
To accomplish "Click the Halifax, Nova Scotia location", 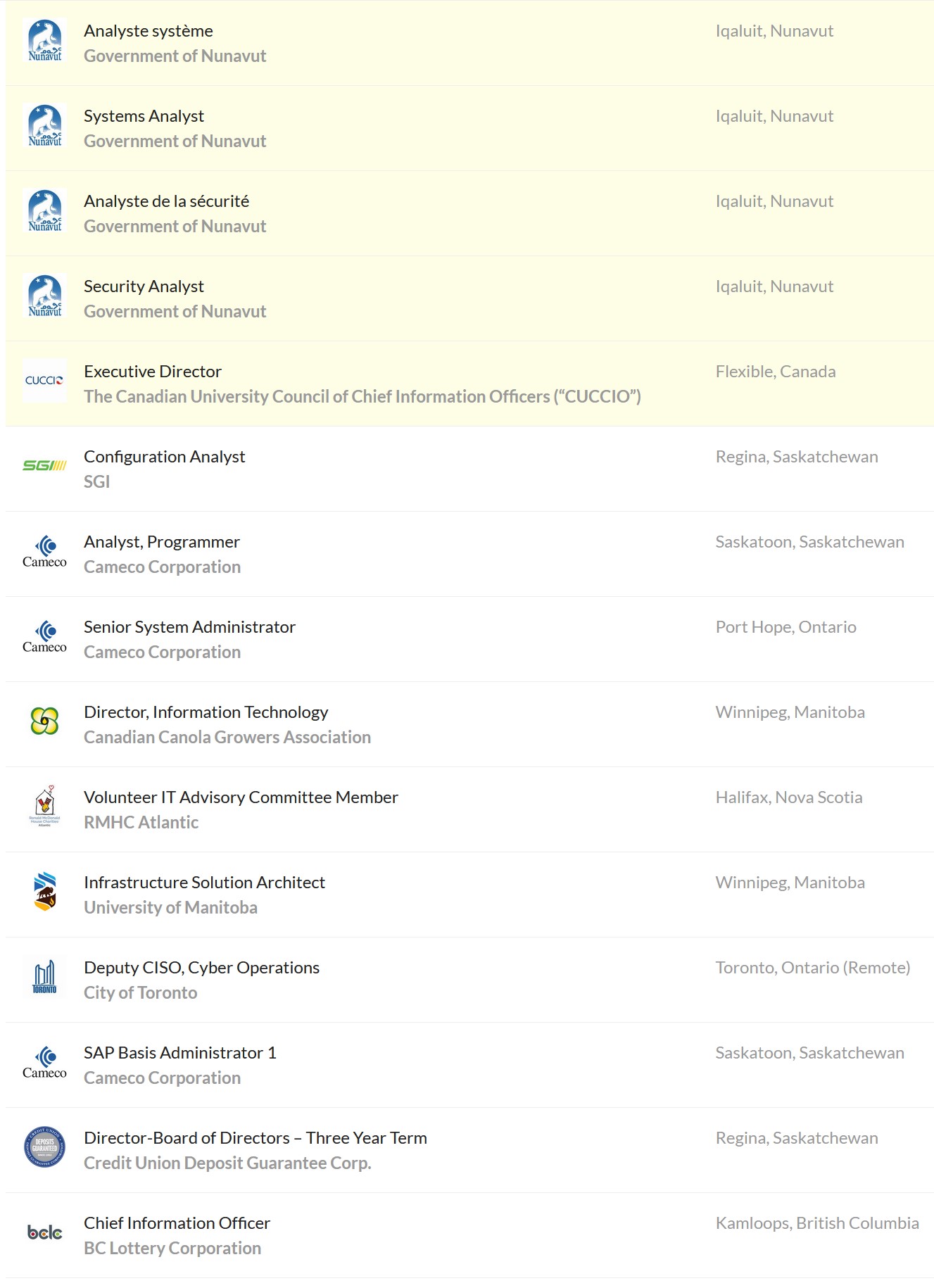I will (789, 797).
